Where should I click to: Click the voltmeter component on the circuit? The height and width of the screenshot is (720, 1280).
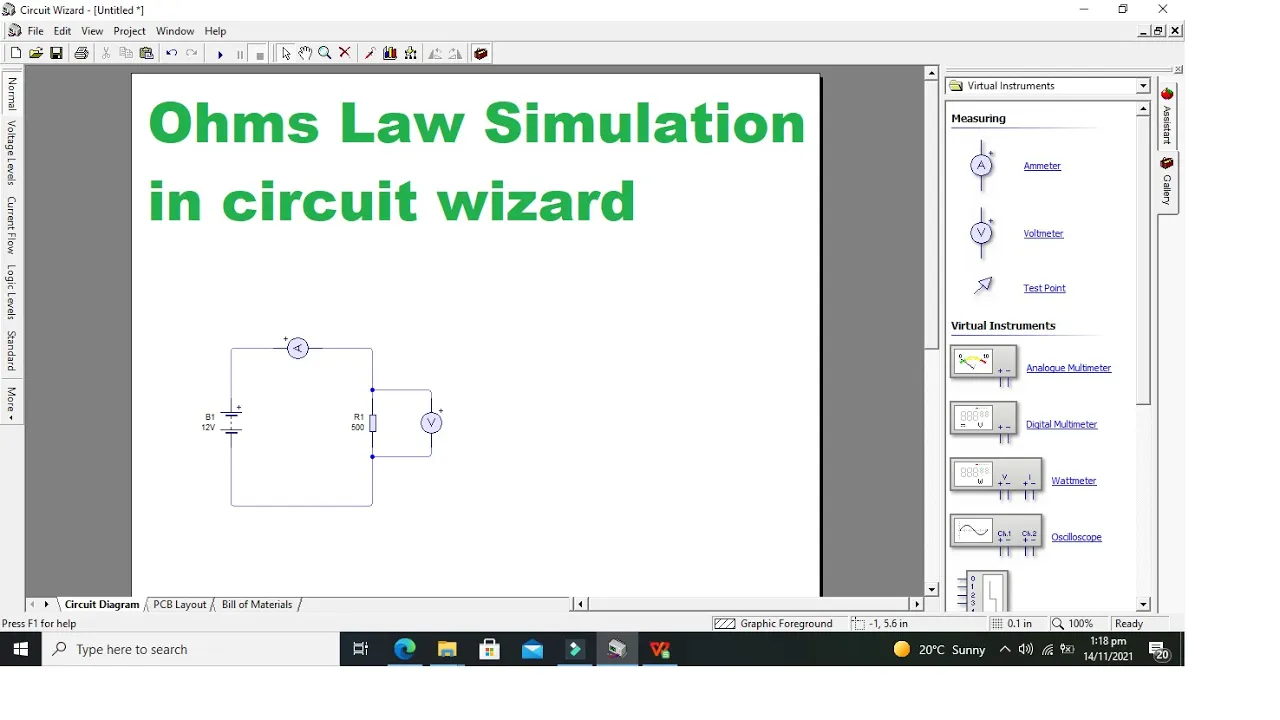tap(432, 423)
